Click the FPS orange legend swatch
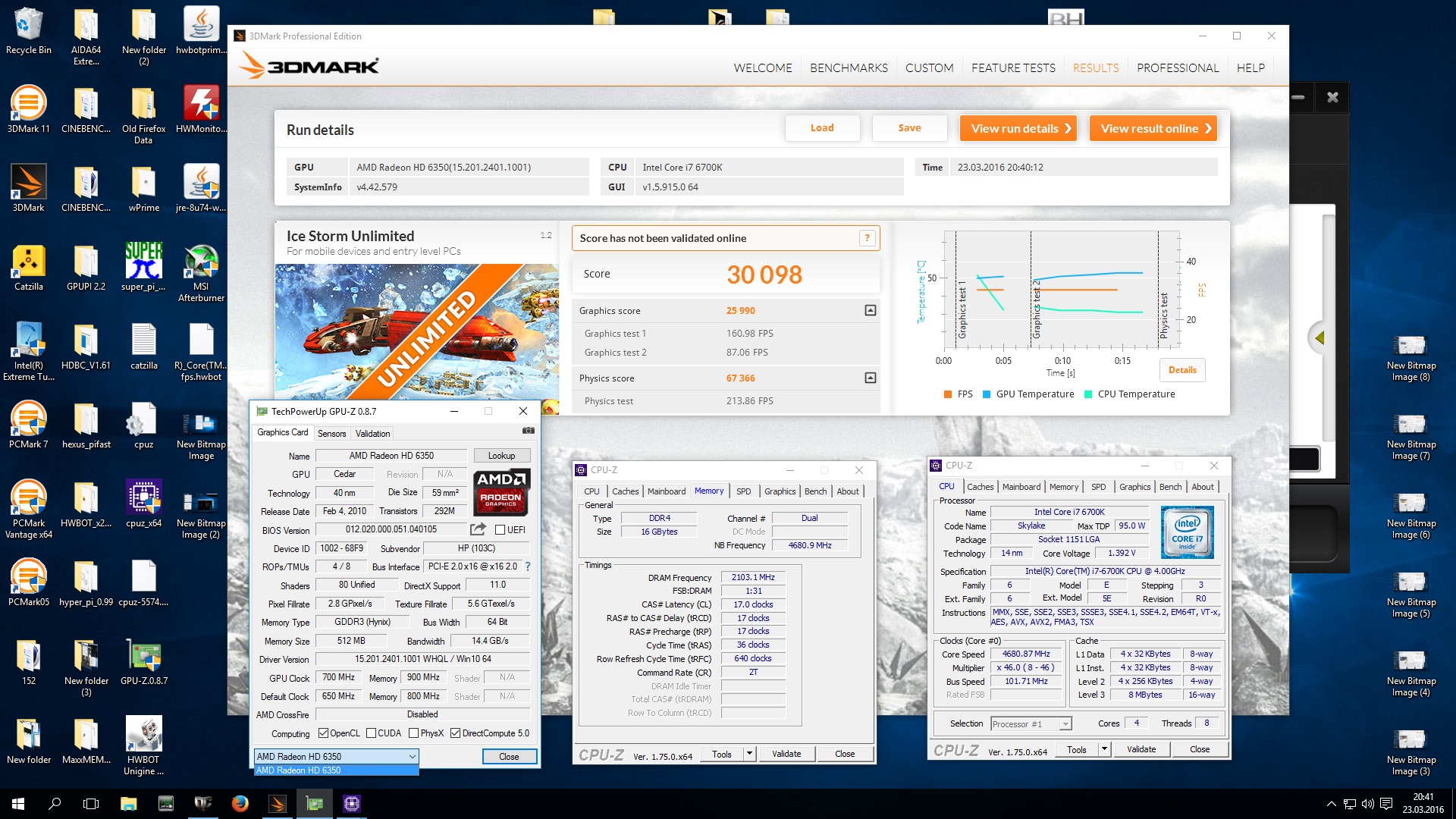The height and width of the screenshot is (819, 1456). [947, 394]
